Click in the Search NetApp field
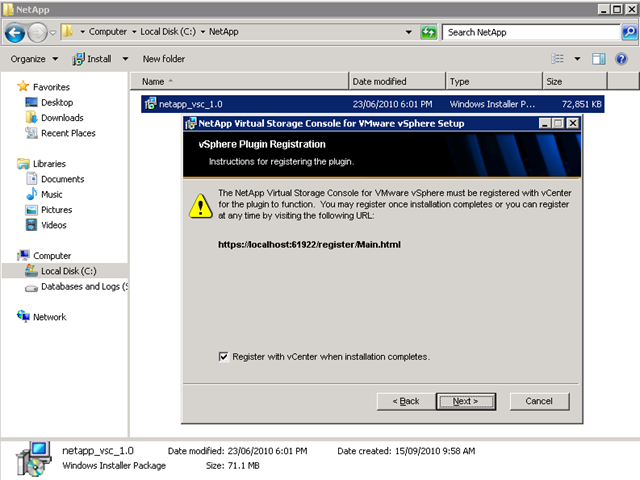The width and height of the screenshot is (640, 480). click(x=531, y=32)
